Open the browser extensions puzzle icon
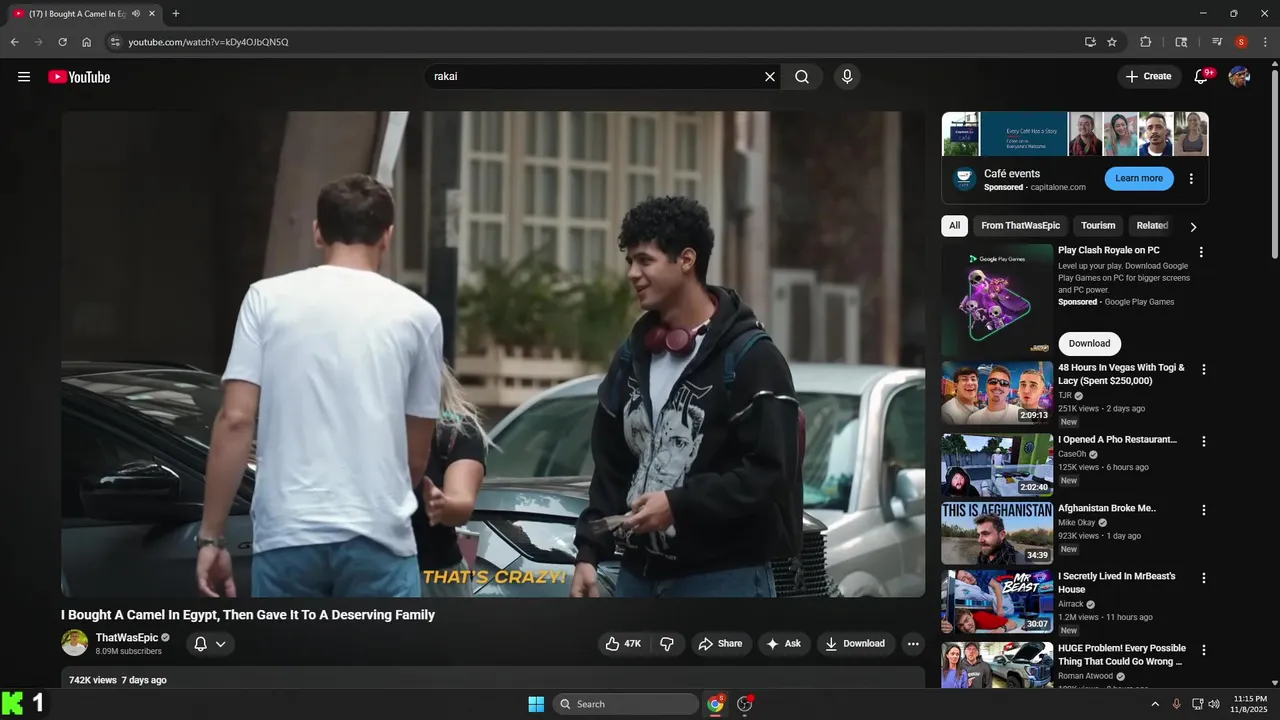 click(1146, 42)
